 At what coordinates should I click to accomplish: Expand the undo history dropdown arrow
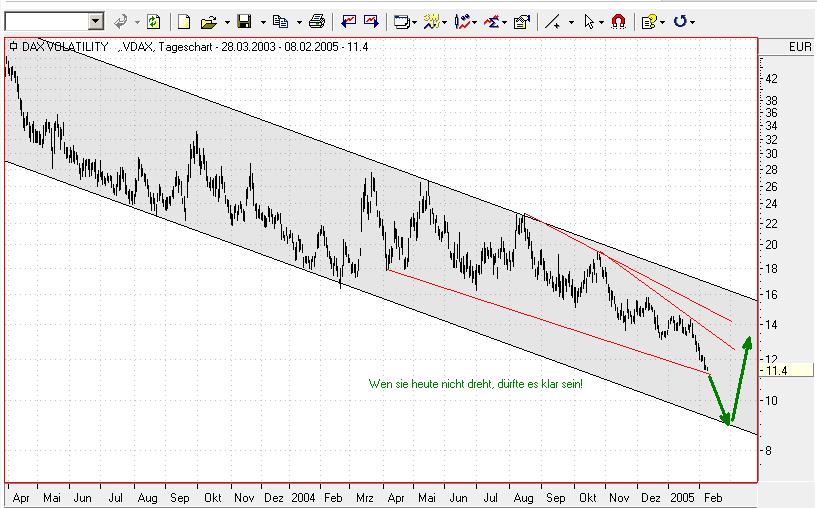(x=137, y=22)
